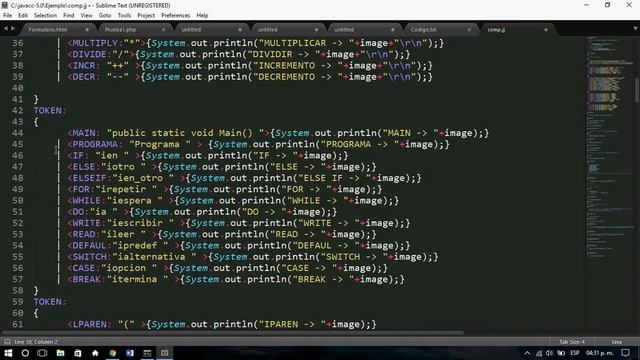Open the View menu

87,16
